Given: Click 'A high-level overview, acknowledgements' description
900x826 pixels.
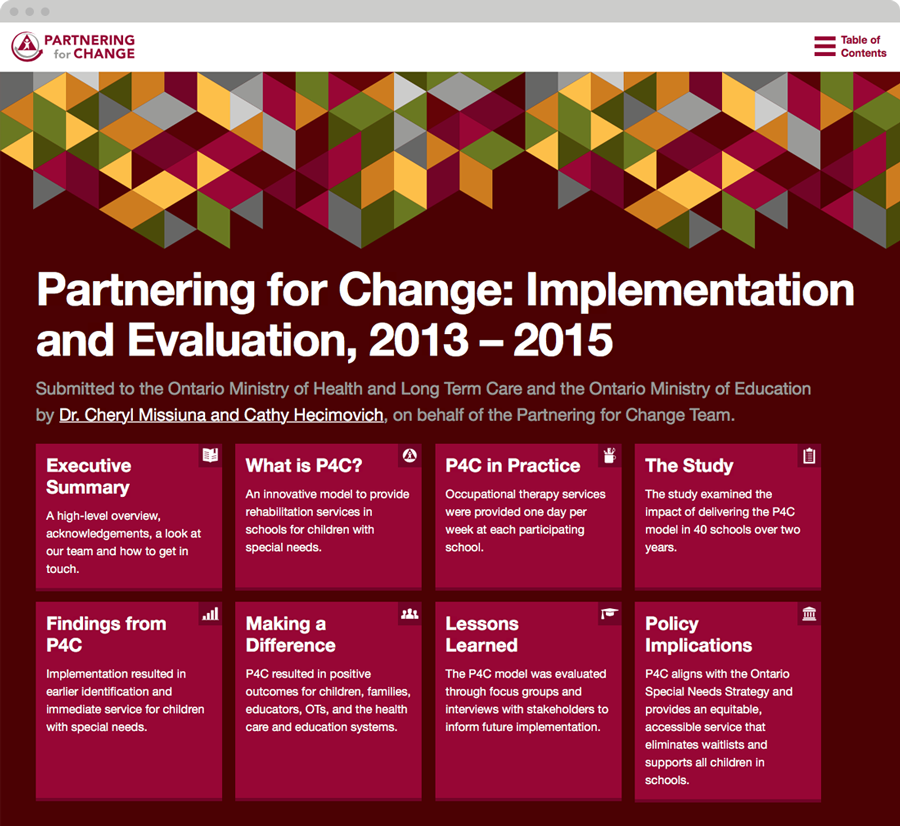Looking at the screenshot, I should (123, 542).
